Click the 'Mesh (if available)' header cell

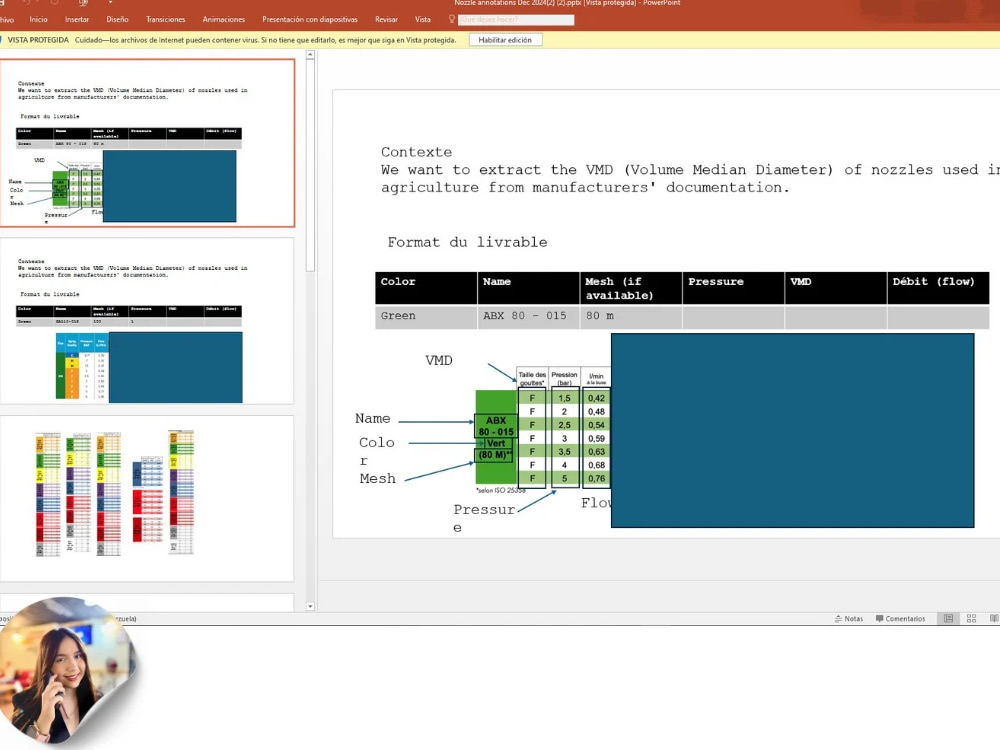pyautogui.click(x=631, y=288)
